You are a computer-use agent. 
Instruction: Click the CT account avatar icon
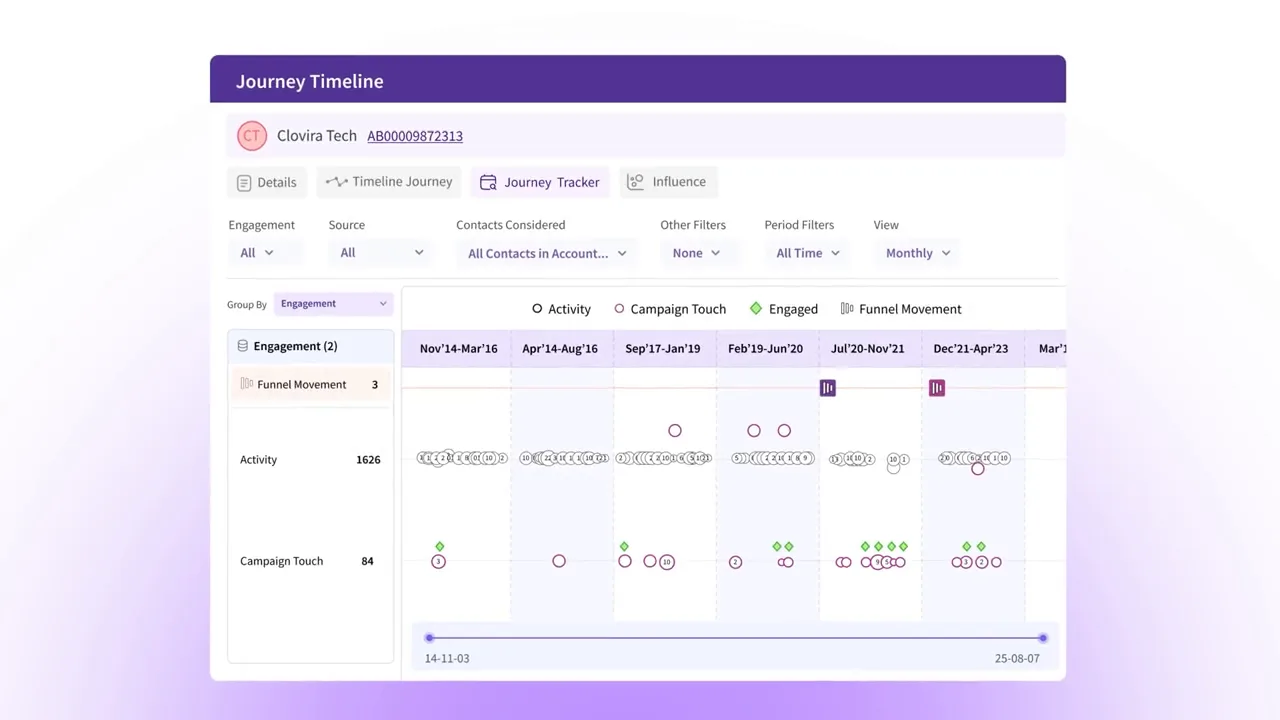point(252,136)
